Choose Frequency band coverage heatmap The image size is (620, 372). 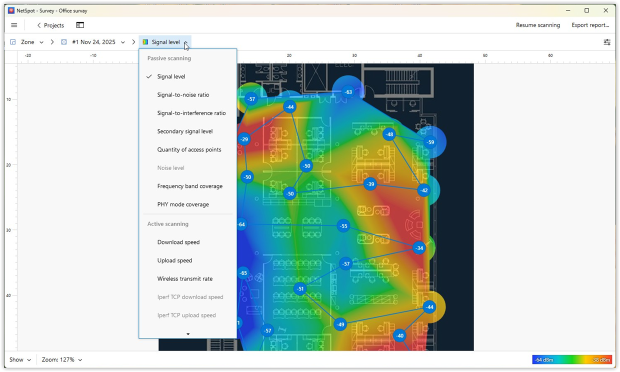188,186
